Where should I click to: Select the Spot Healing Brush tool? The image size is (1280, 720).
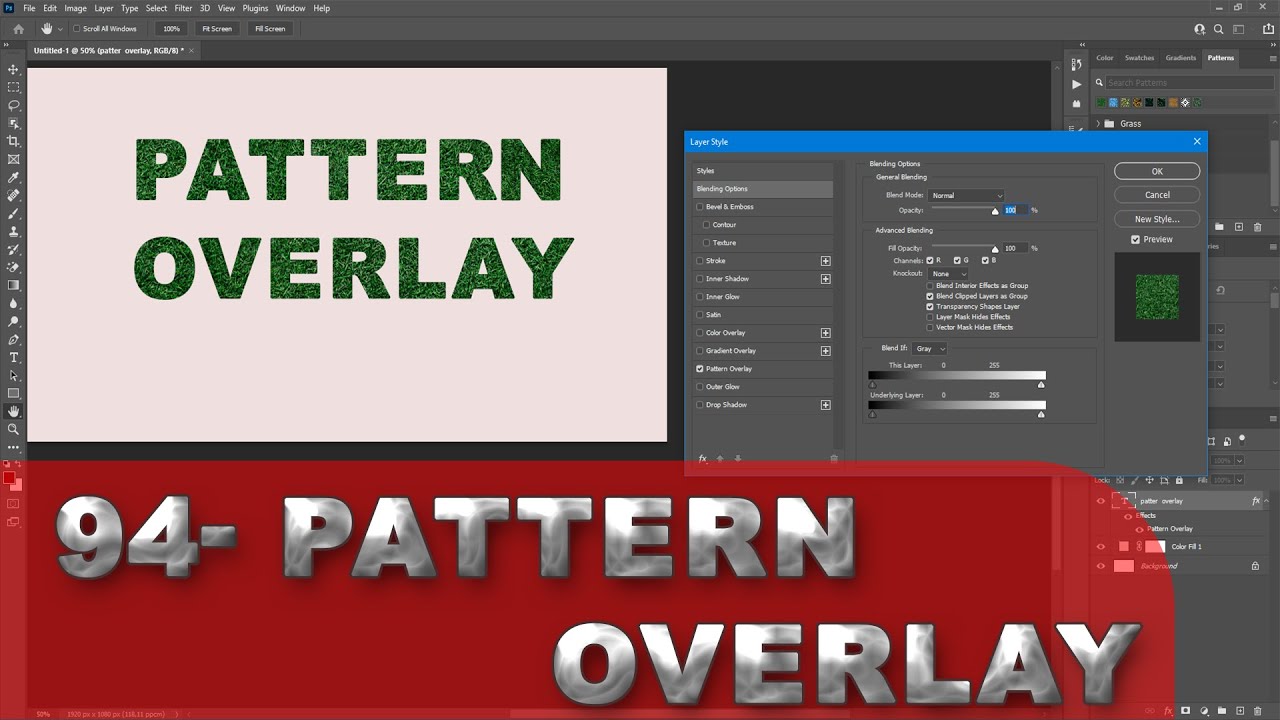14,195
